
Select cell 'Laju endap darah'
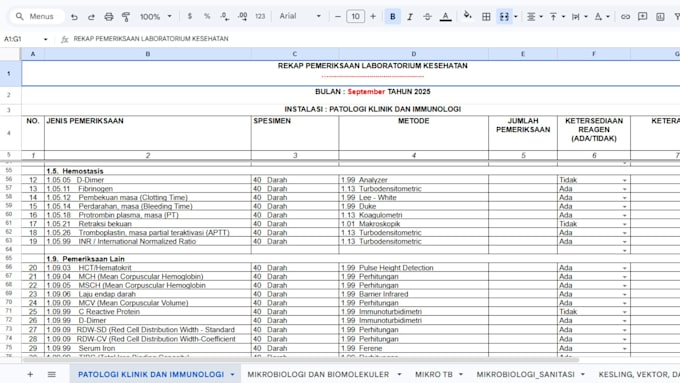coord(147,294)
